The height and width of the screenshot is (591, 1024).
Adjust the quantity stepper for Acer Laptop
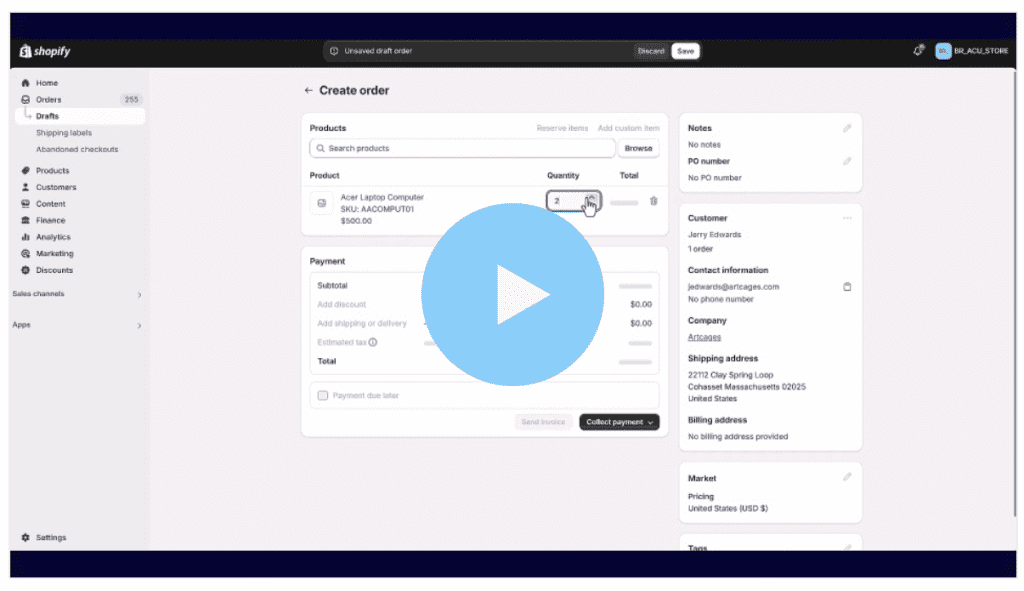(x=592, y=201)
